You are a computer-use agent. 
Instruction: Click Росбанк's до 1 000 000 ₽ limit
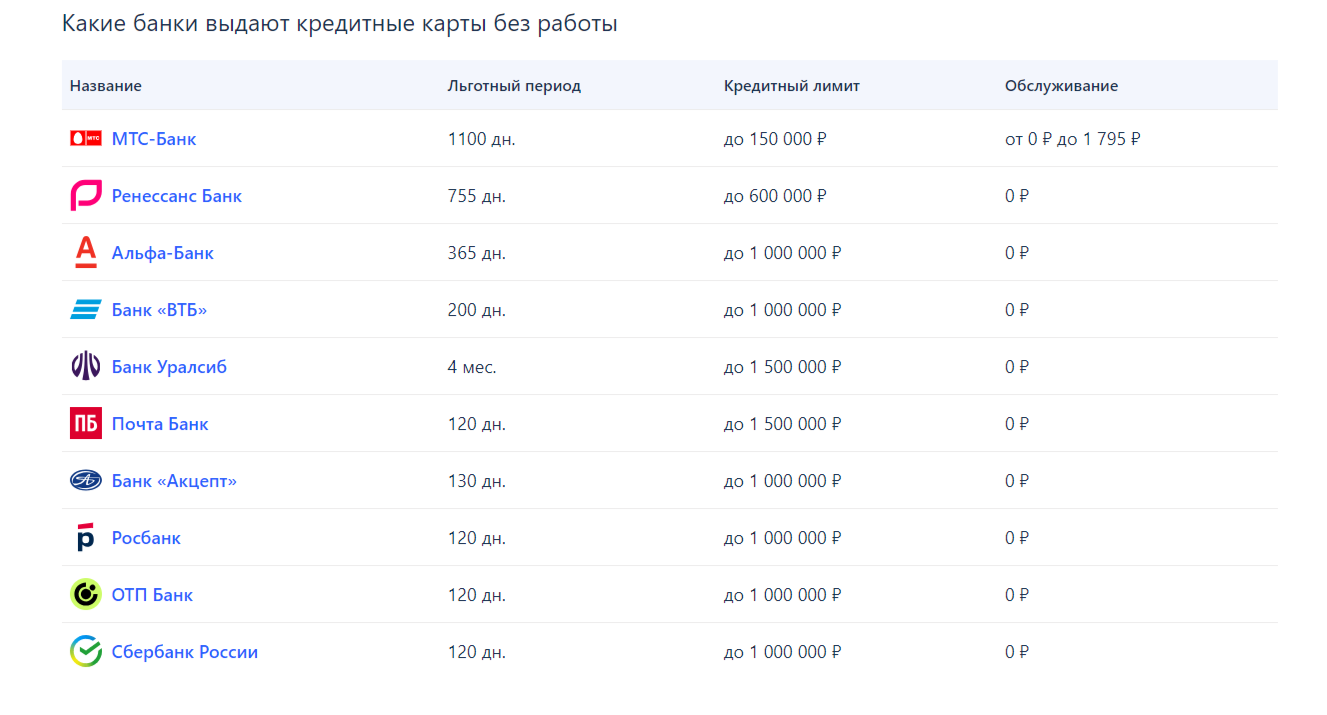(x=783, y=538)
